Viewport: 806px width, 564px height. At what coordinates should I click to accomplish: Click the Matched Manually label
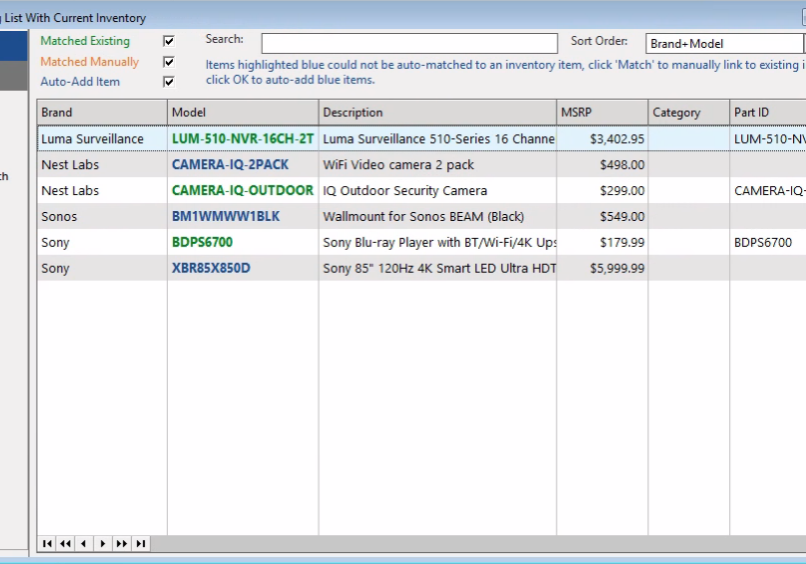(x=89, y=62)
